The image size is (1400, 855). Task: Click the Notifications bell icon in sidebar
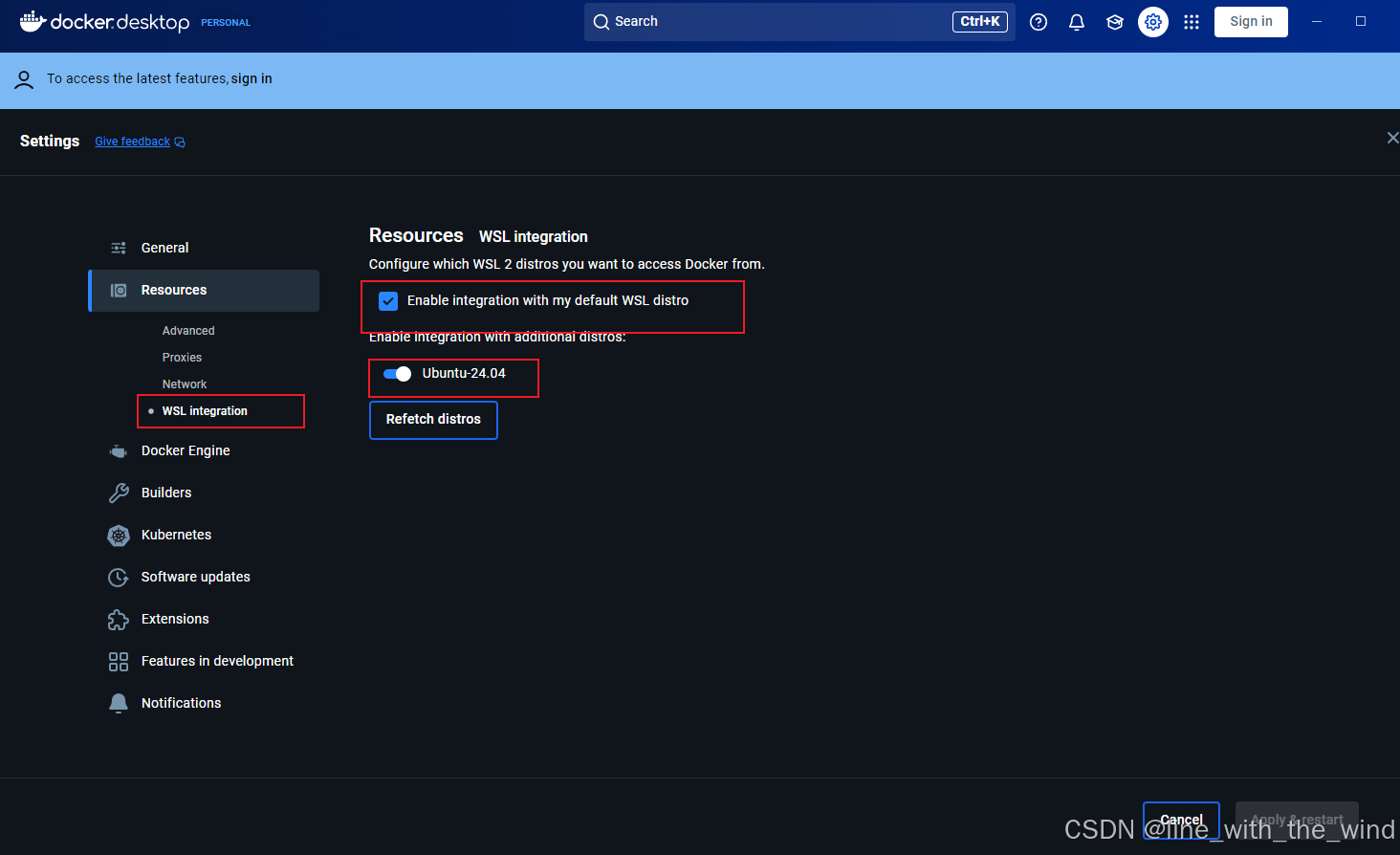pos(119,703)
